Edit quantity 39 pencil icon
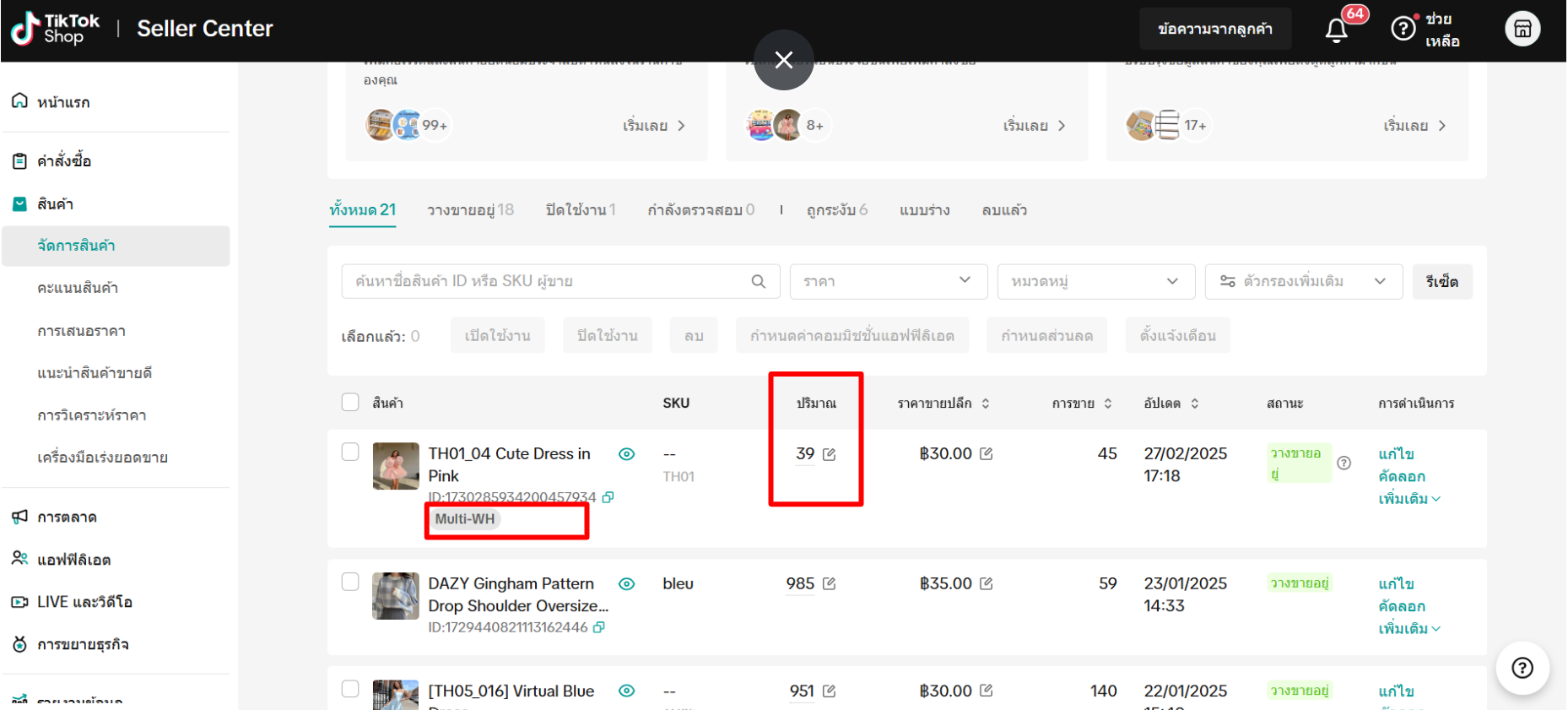Screen dimensions: 1568x710 pos(830,454)
